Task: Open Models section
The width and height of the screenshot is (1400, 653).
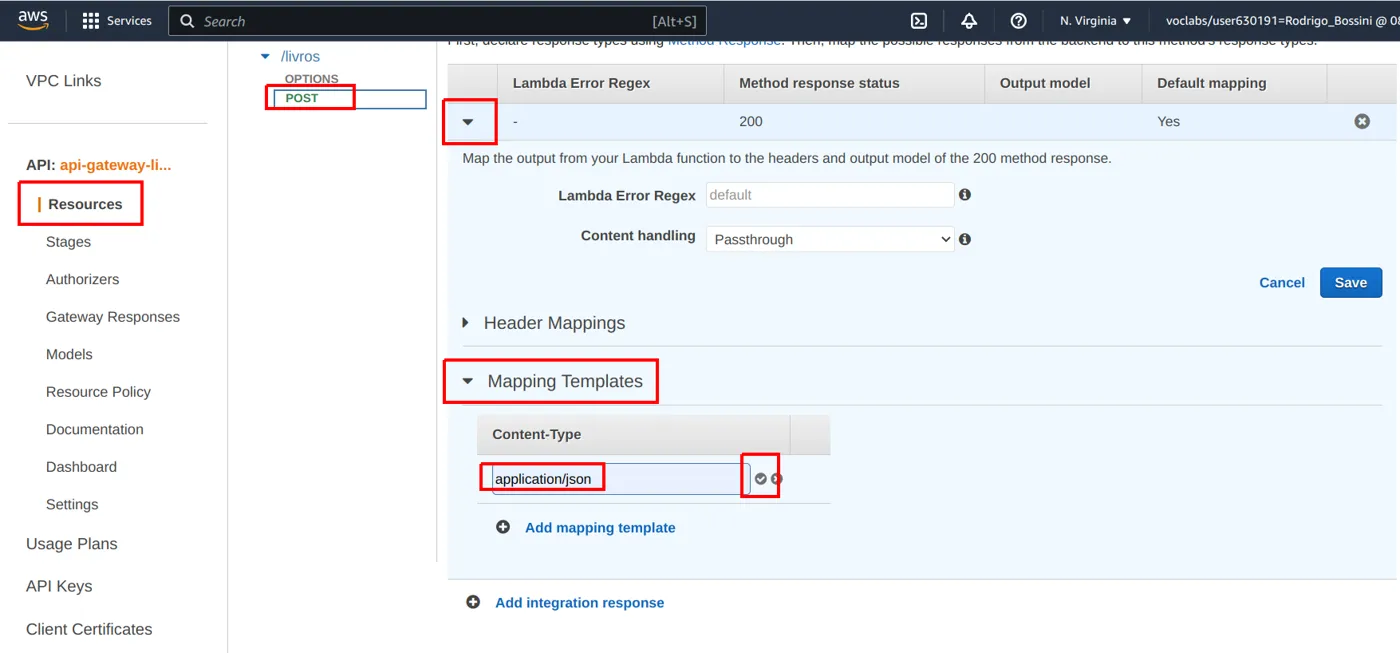Action: point(69,354)
